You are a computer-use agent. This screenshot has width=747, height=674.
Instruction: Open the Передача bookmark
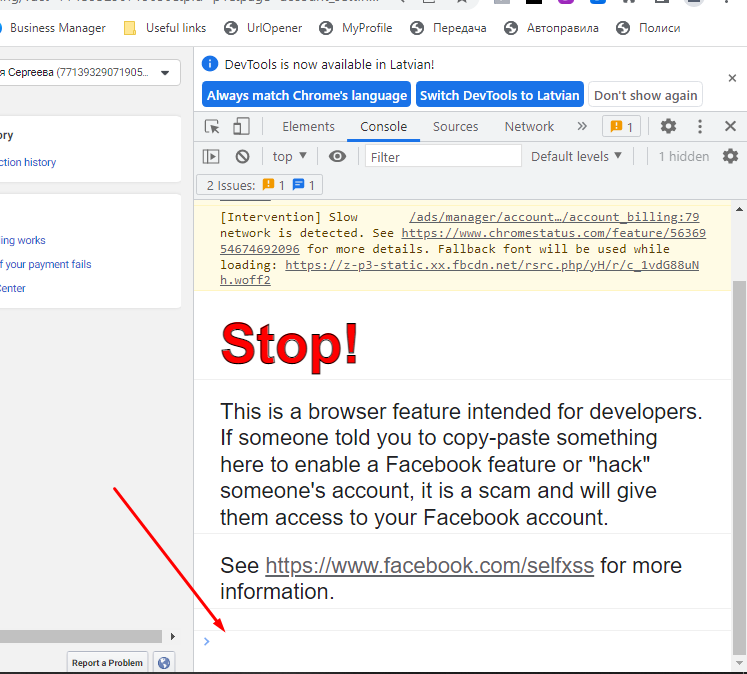[x=448, y=28]
